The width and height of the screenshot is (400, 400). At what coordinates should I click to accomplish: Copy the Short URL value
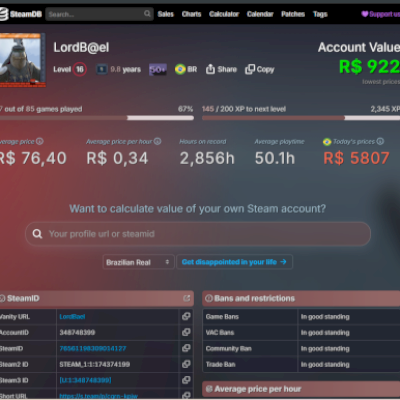pos(186,395)
